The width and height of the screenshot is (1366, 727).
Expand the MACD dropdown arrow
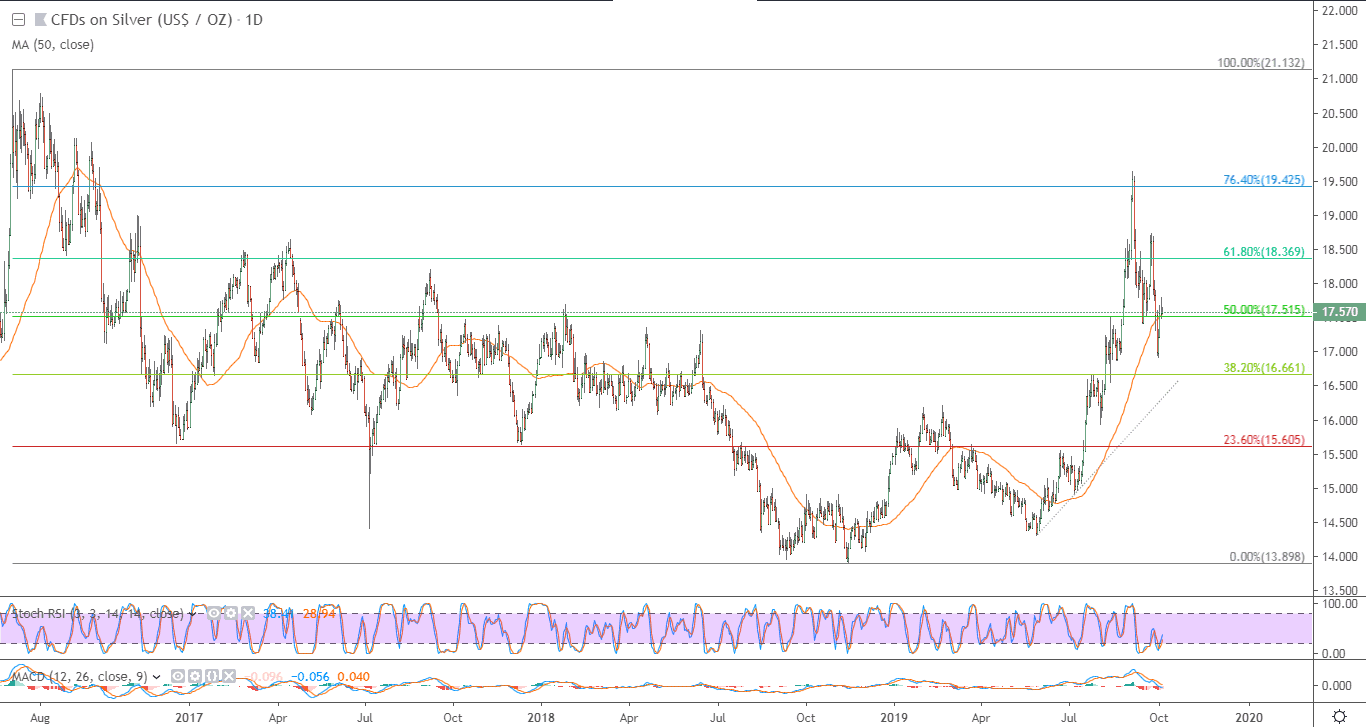[x=156, y=677]
